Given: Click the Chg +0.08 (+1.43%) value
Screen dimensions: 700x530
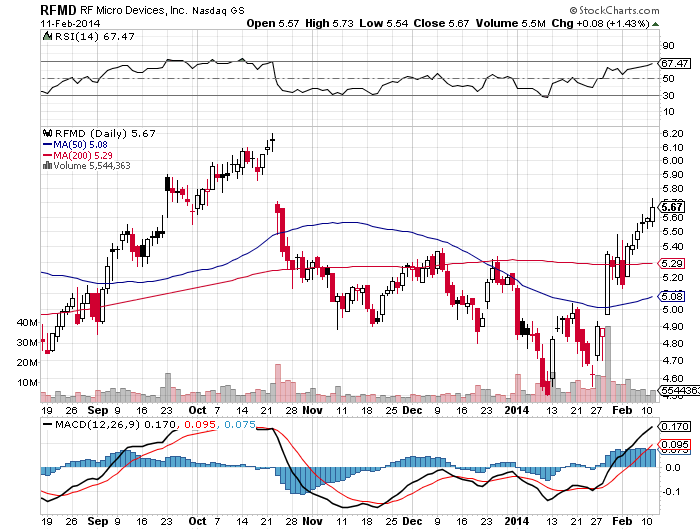Looking at the screenshot, I should point(600,23).
